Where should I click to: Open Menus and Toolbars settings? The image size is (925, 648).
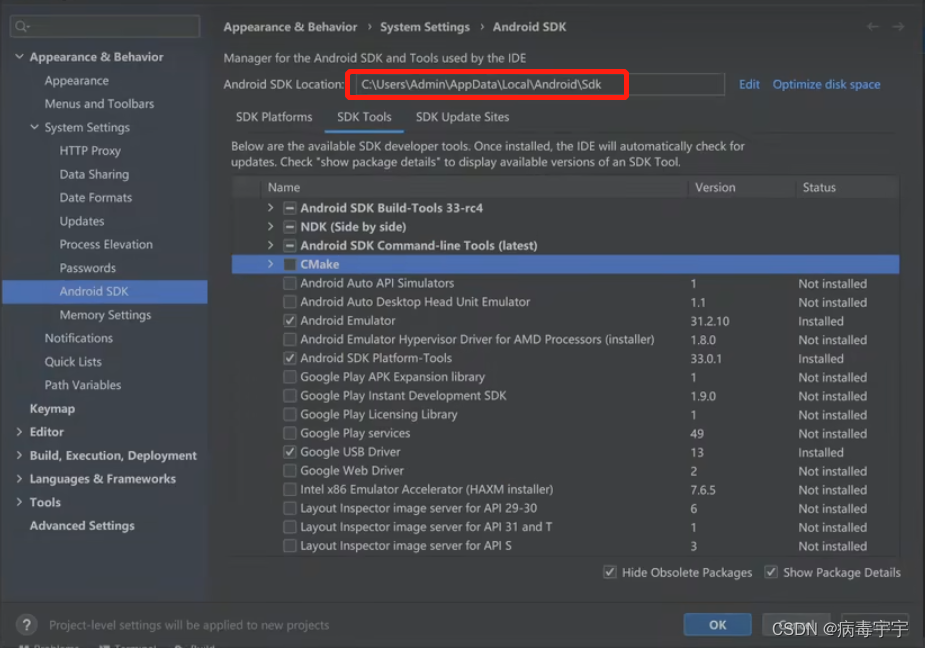[x=99, y=104]
